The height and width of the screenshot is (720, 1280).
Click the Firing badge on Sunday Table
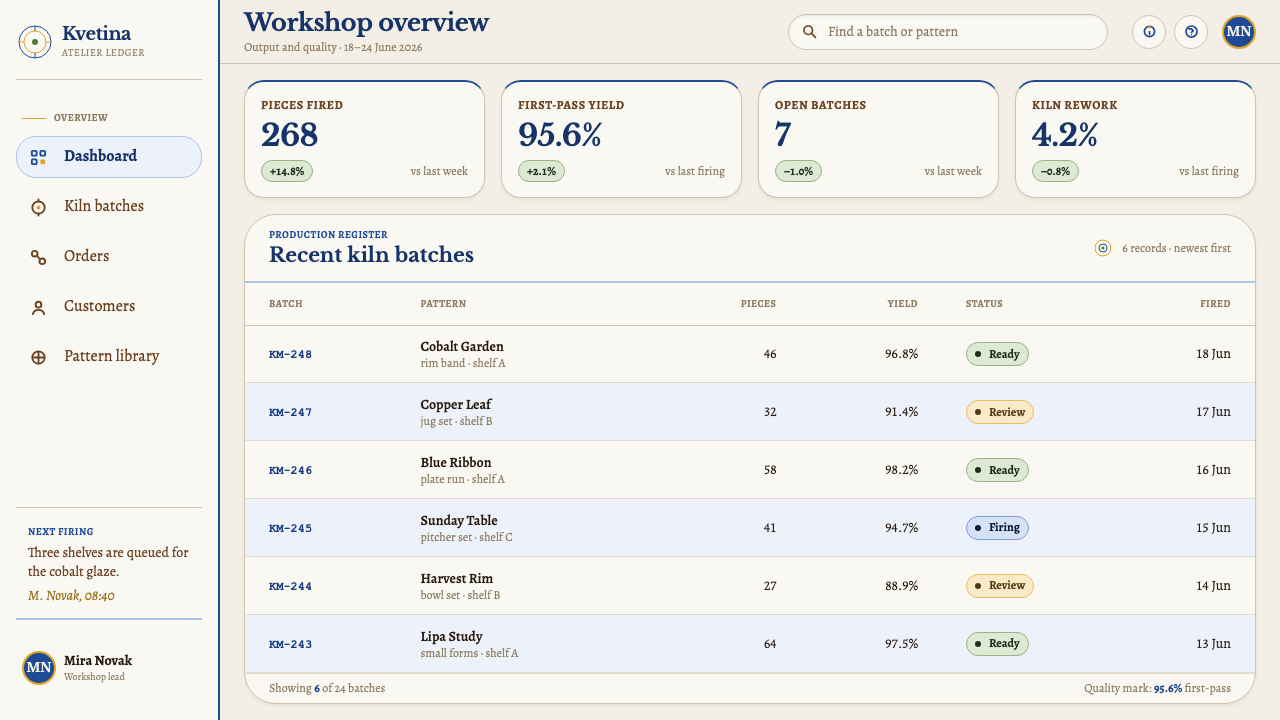click(x=997, y=528)
